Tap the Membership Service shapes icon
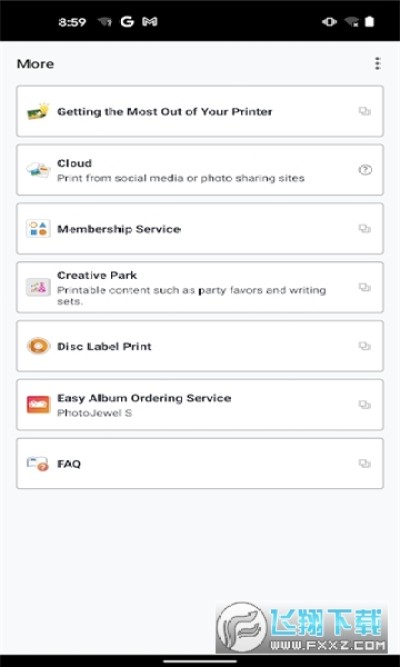This screenshot has width=400, height=667. click(38, 229)
